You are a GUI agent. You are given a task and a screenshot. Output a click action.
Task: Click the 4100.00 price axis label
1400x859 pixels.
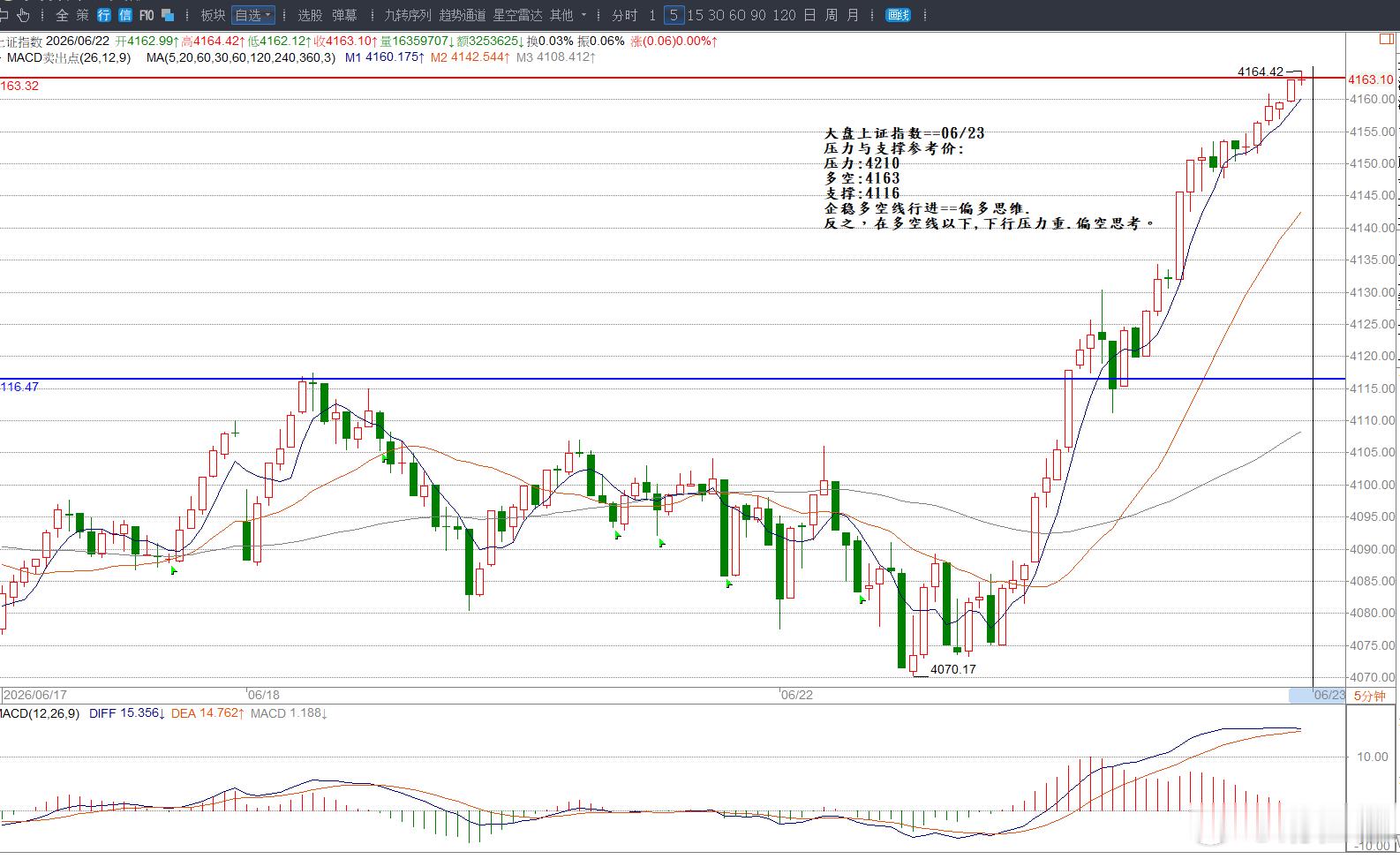pyautogui.click(x=1373, y=485)
